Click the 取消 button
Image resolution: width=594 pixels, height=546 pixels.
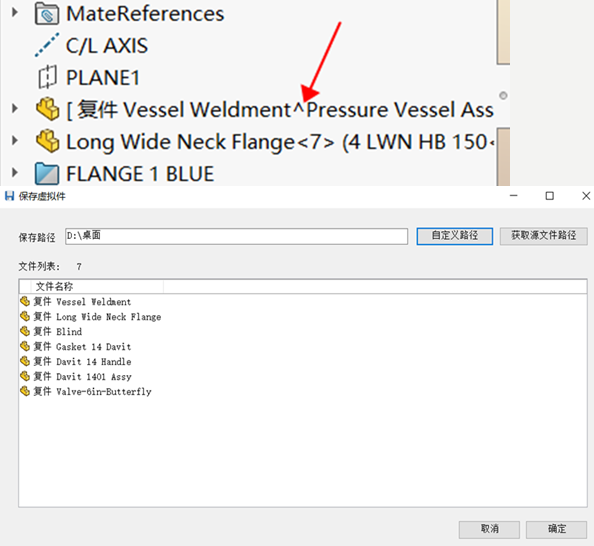click(x=489, y=529)
